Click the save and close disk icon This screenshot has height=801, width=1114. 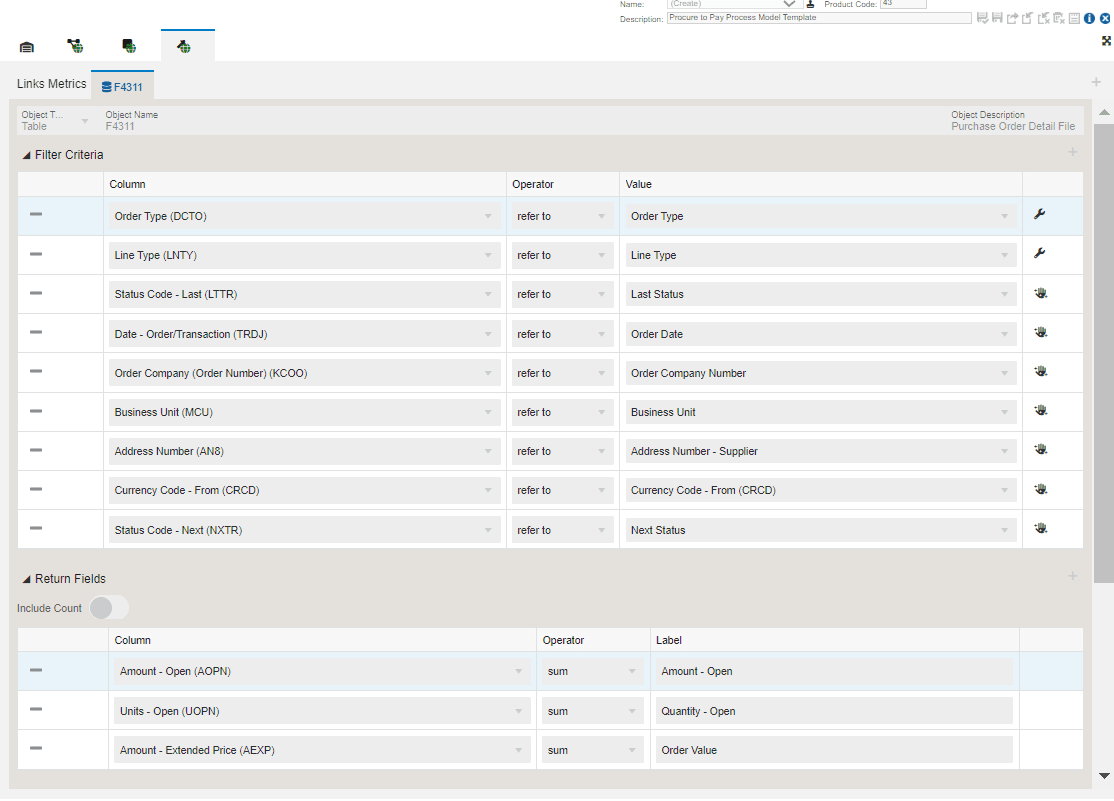click(982, 18)
